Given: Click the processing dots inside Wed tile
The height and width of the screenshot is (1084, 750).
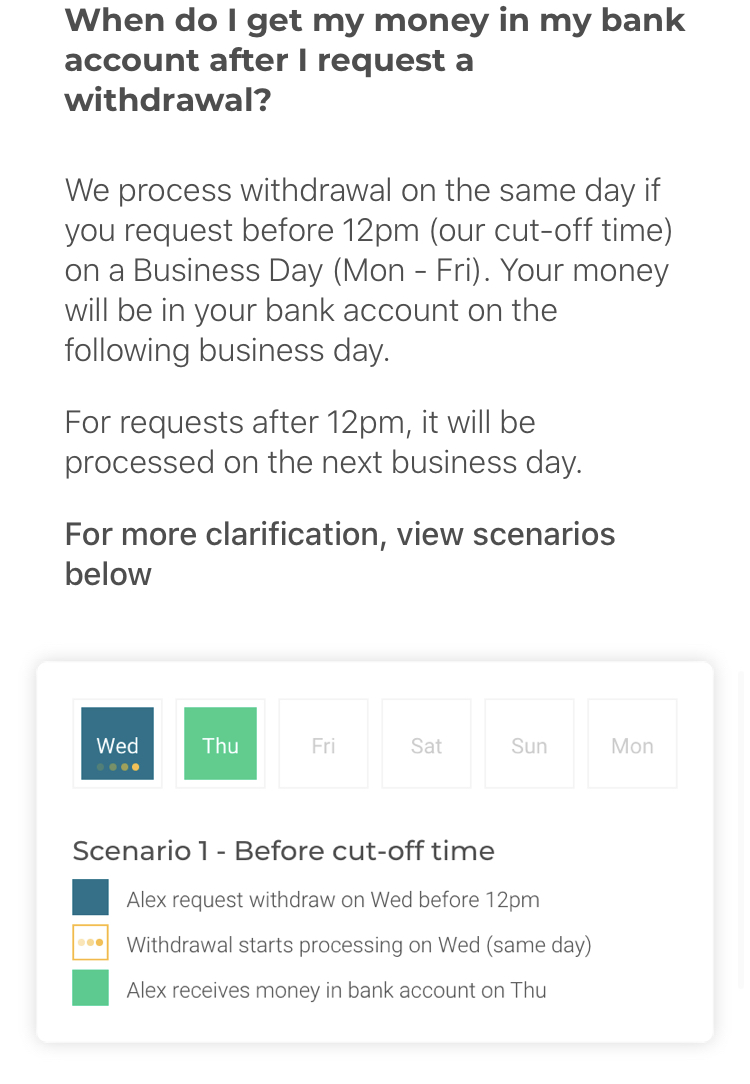Looking at the screenshot, I should (x=118, y=767).
